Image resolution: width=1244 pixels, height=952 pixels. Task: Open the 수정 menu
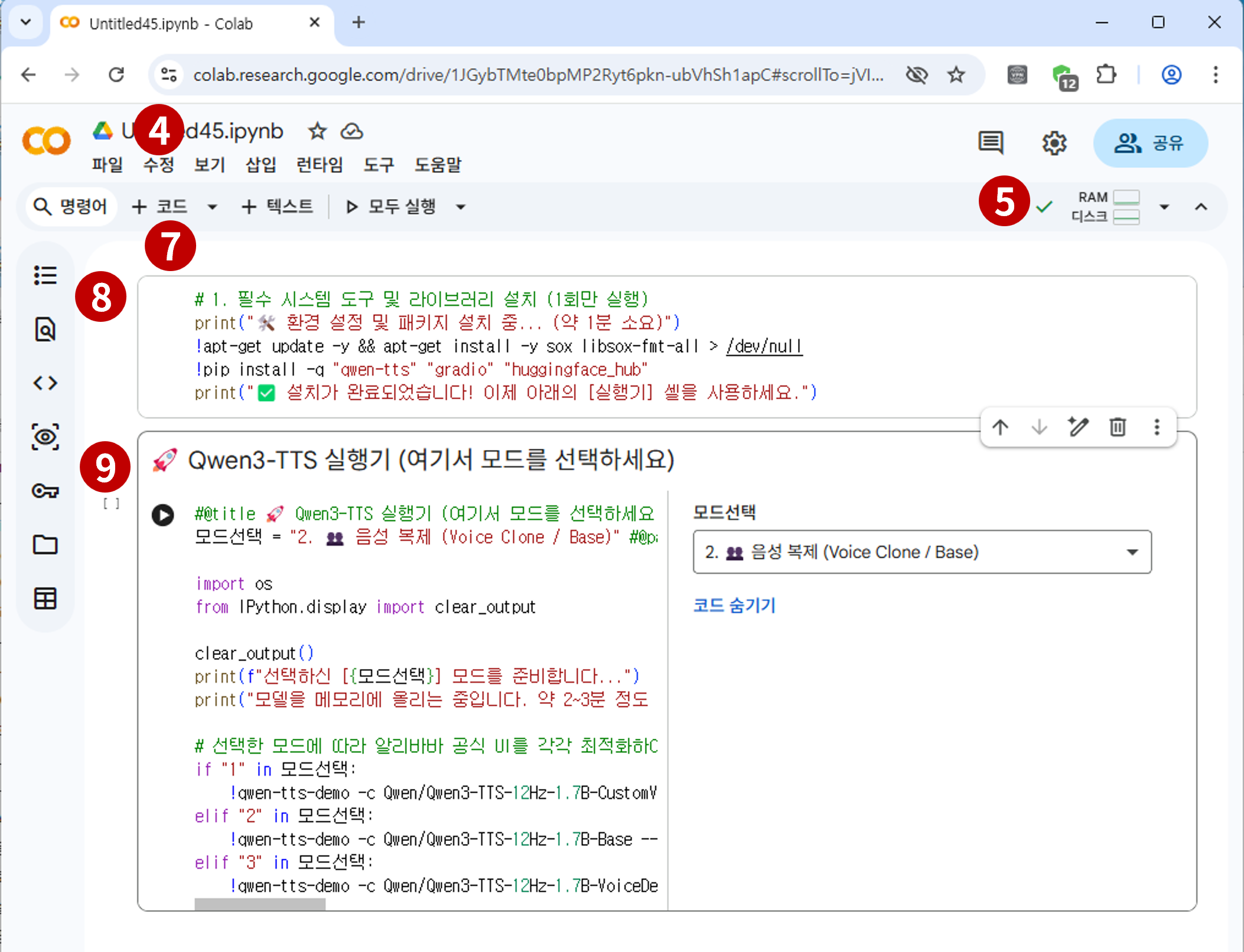[158, 164]
